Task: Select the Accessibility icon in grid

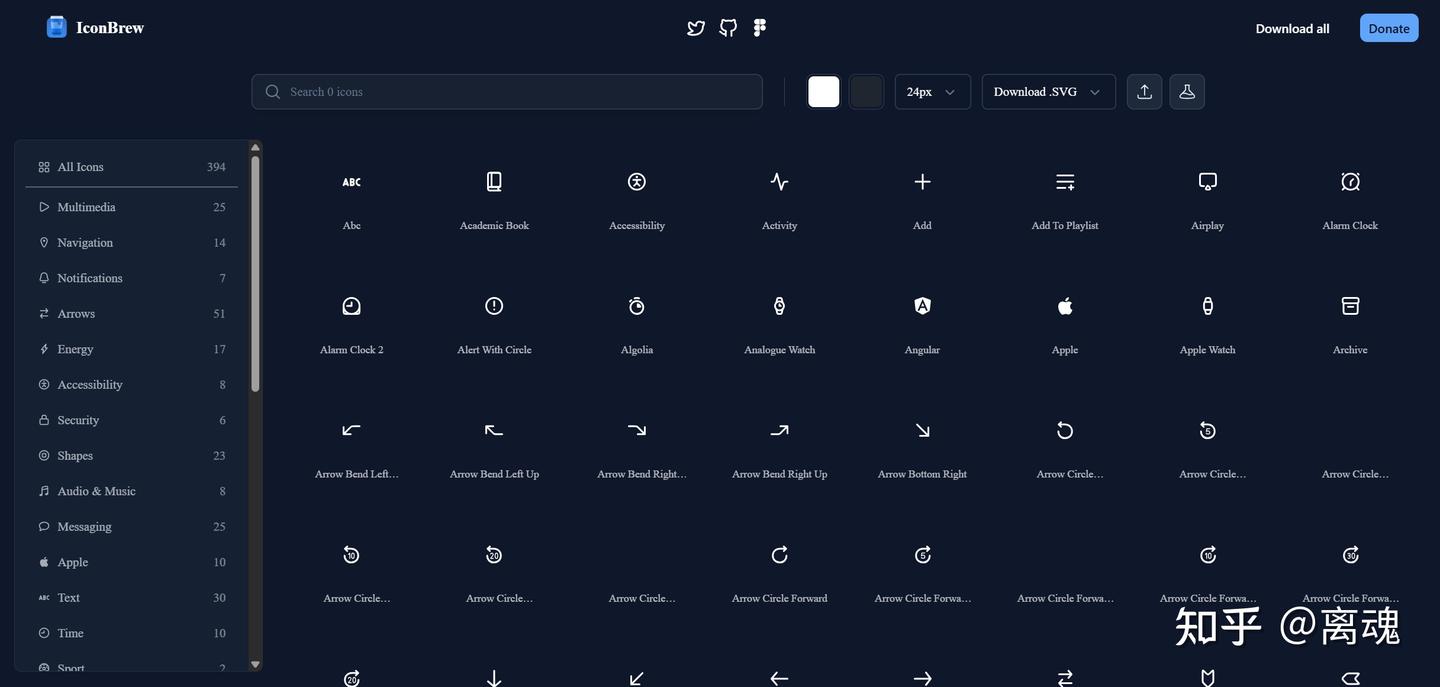Action: pos(637,182)
